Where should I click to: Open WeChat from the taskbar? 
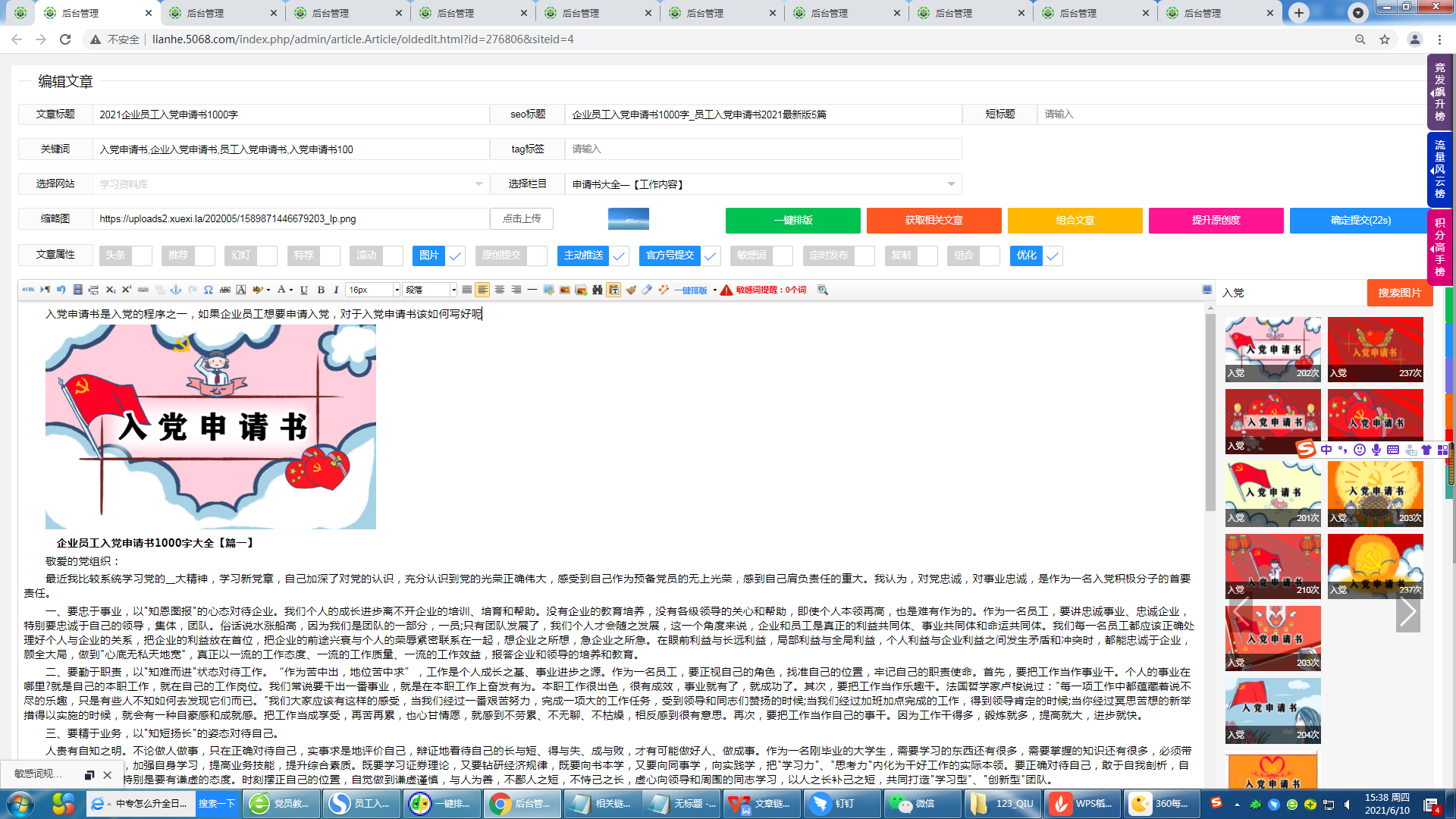point(922,803)
